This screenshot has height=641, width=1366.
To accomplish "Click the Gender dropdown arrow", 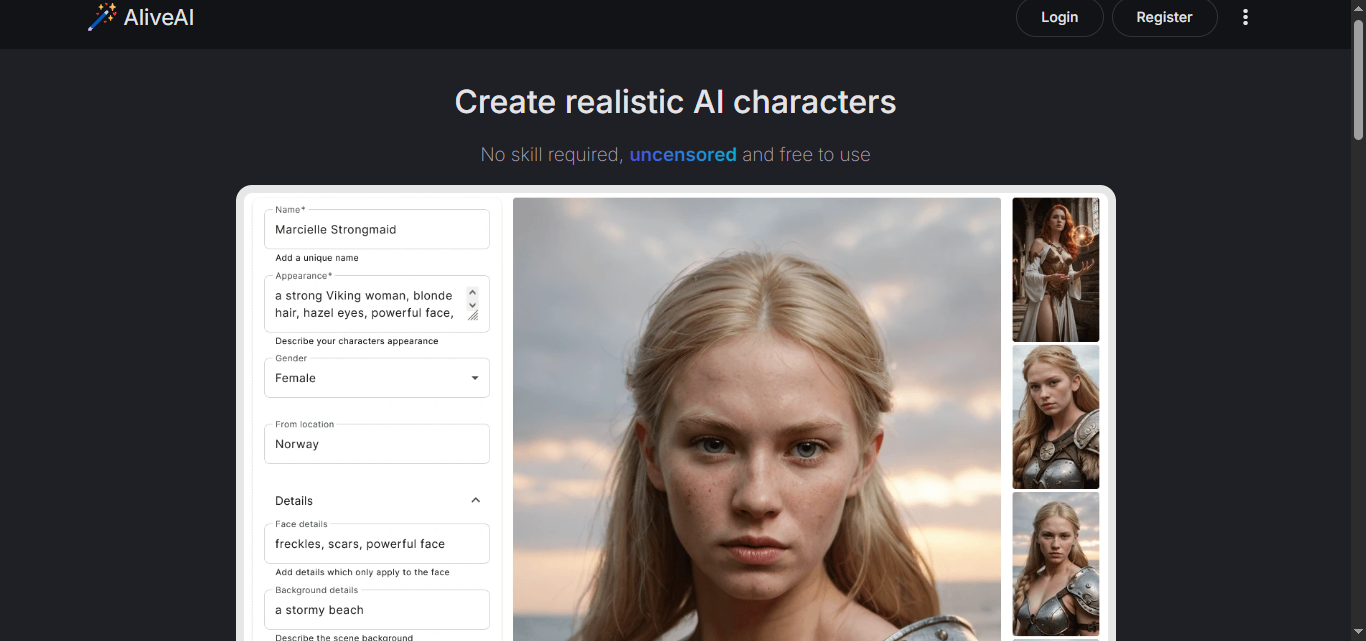I will (x=474, y=378).
